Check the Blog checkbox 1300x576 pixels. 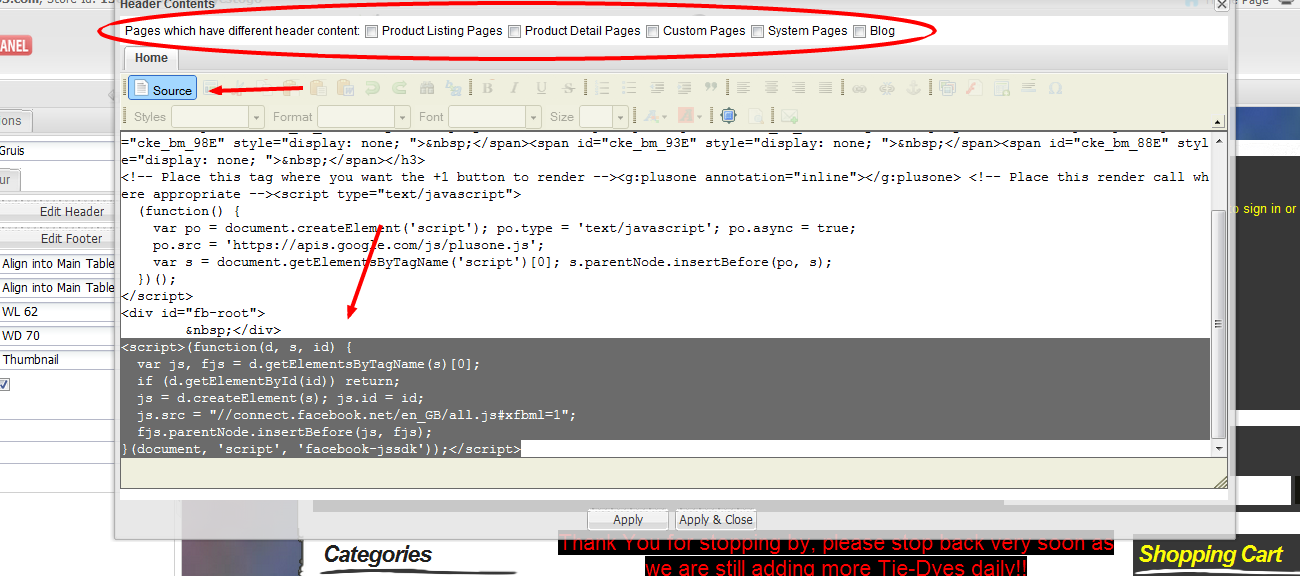[x=860, y=31]
